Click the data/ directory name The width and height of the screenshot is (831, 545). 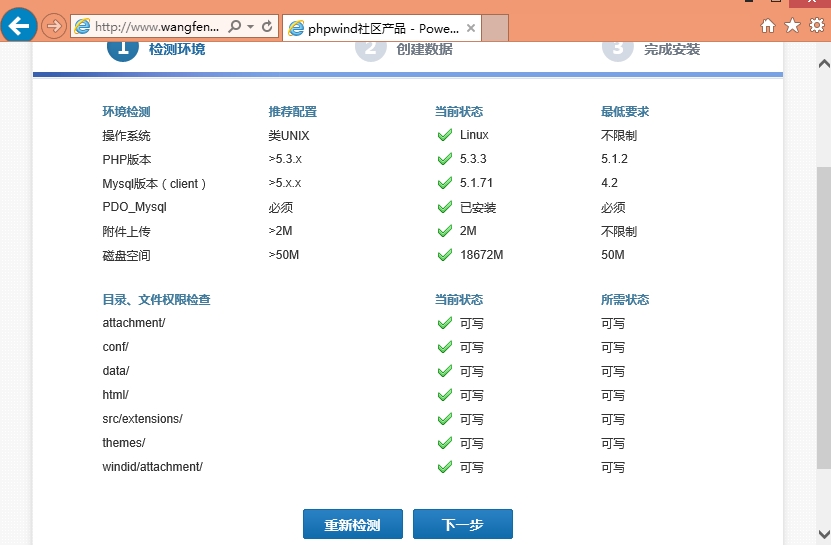tap(116, 371)
